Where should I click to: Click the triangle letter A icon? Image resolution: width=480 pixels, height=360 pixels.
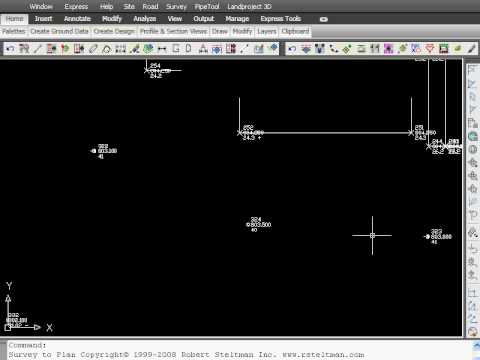[x=203, y=49]
